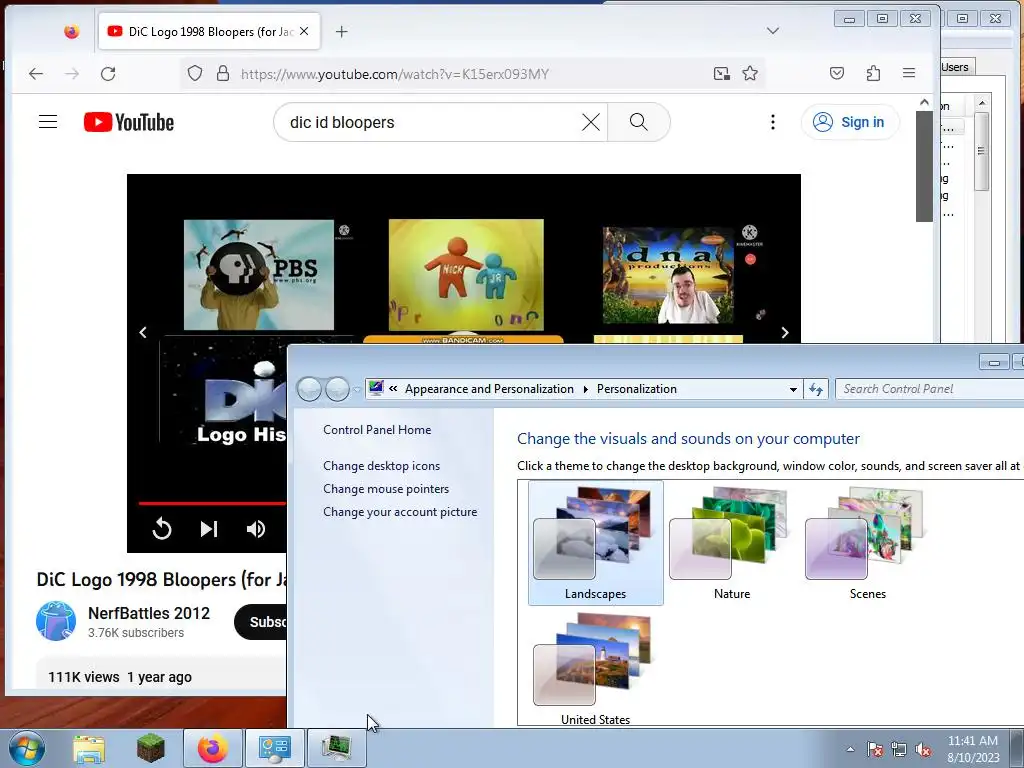The height and width of the screenshot is (768, 1024).
Task: Play PBS suggested video thumbnail
Action: coord(259,274)
